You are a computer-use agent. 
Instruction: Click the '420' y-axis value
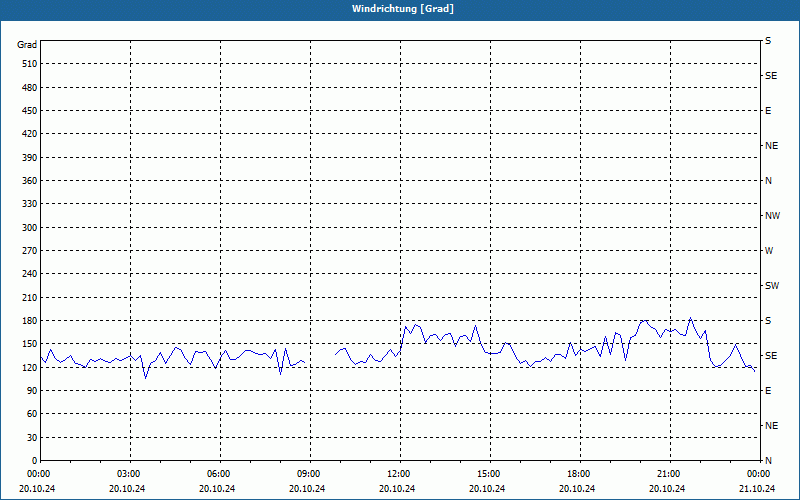click(x=30, y=134)
